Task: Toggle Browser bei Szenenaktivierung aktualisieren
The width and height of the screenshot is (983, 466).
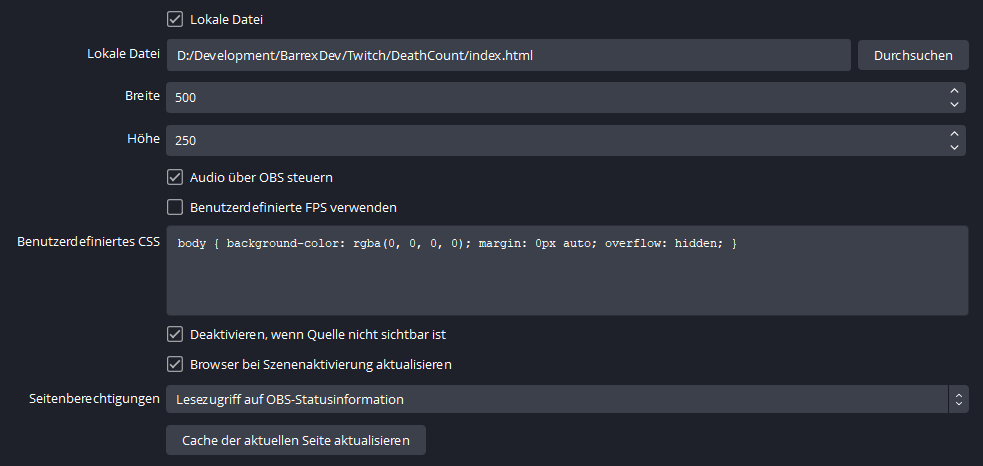Action: 175,364
